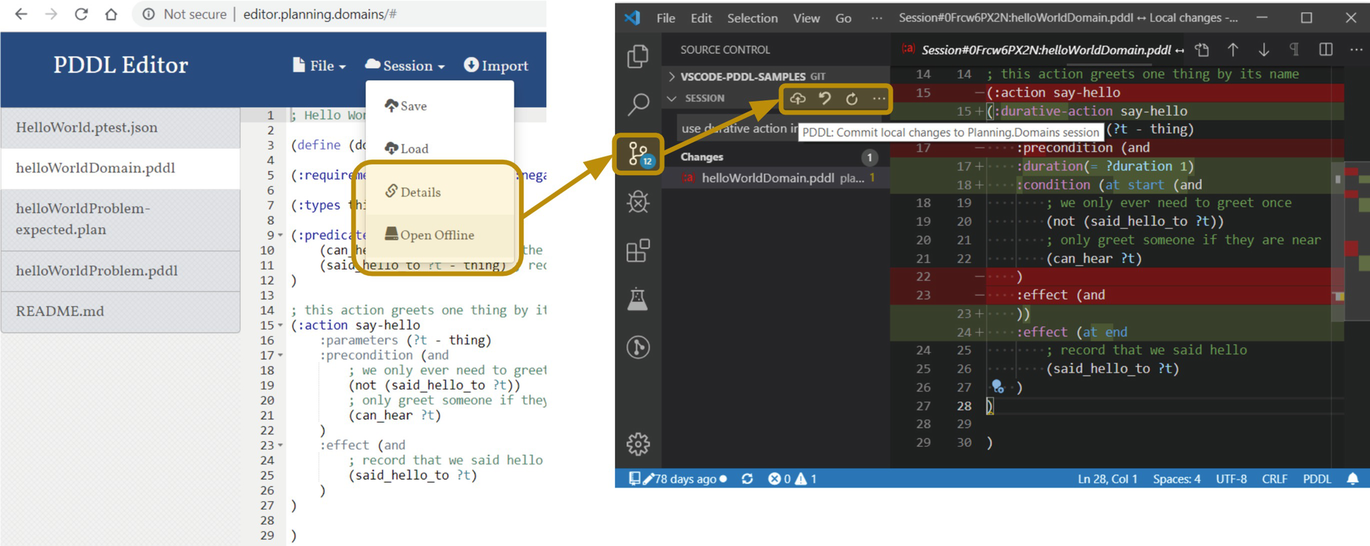Open the Test flask view in VS Code

[x=637, y=298]
